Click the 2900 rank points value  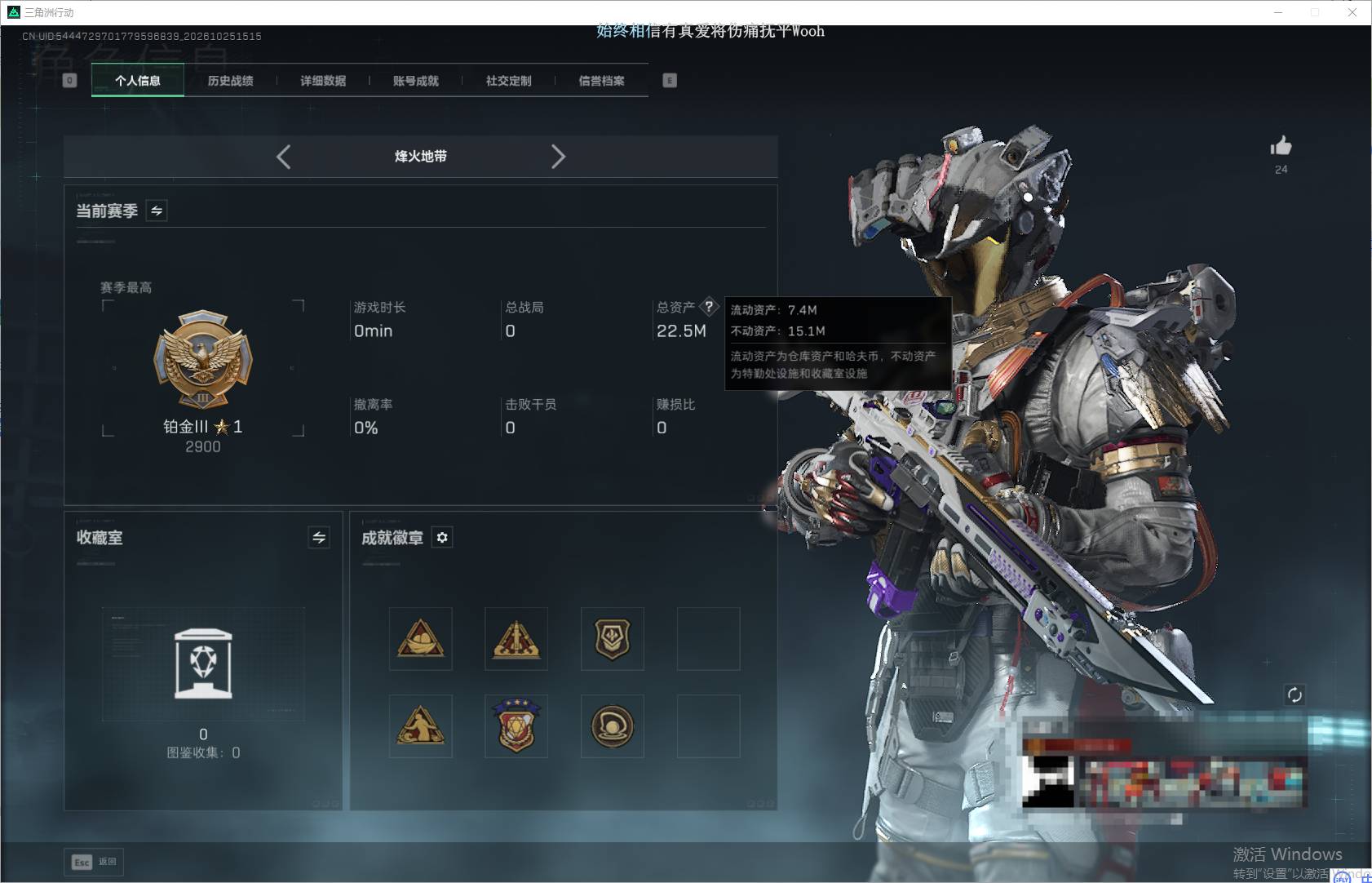tap(203, 447)
